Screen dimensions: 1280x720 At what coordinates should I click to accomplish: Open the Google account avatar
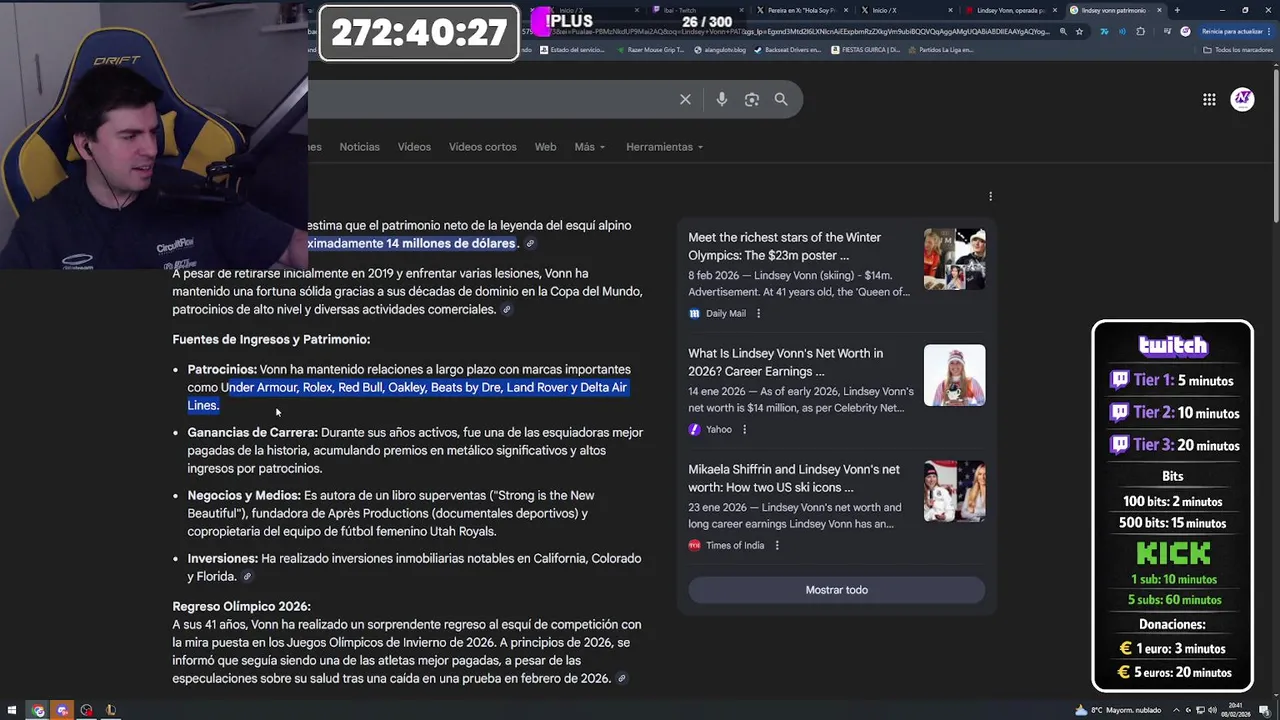pyautogui.click(x=1242, y=99)
